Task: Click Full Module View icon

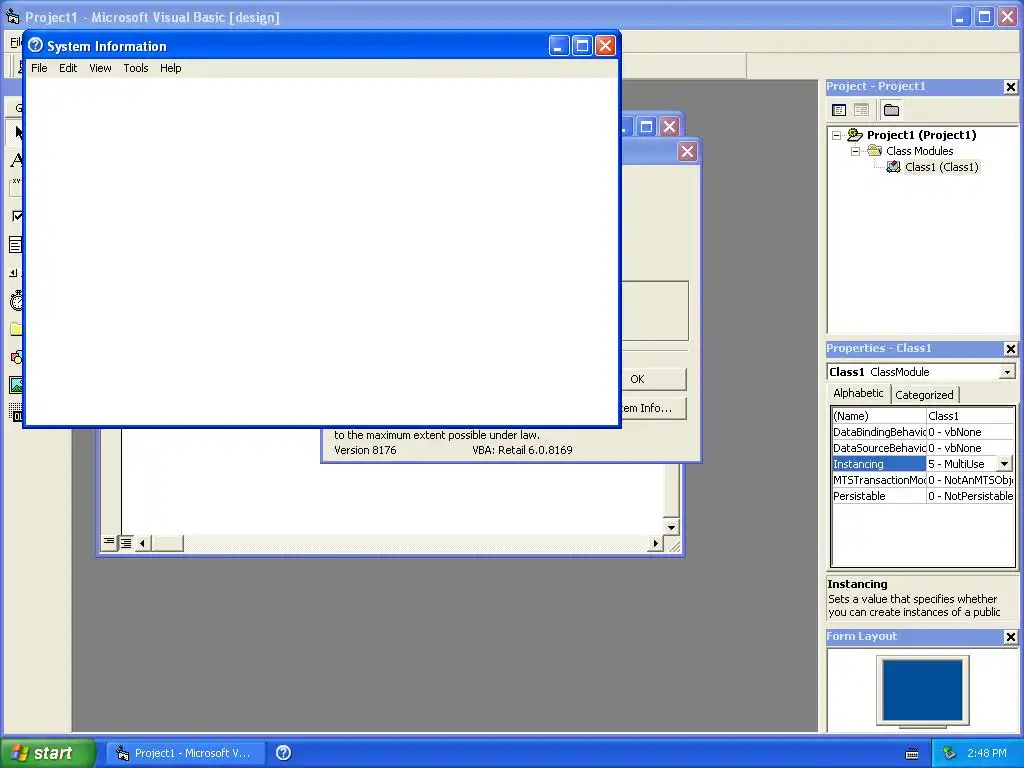Action: [x=125, y=542]
